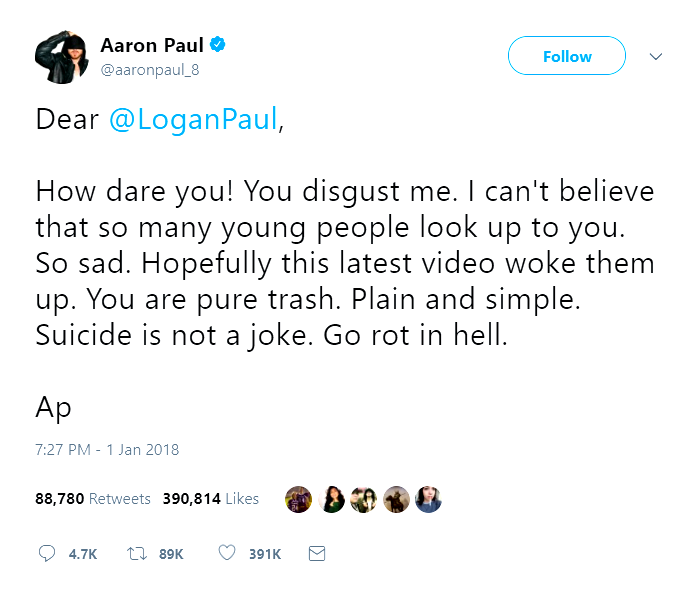Open the Aaron Paul display name
Screen dimensions: 699x593
pyautogui.click(x=152, y=45)
